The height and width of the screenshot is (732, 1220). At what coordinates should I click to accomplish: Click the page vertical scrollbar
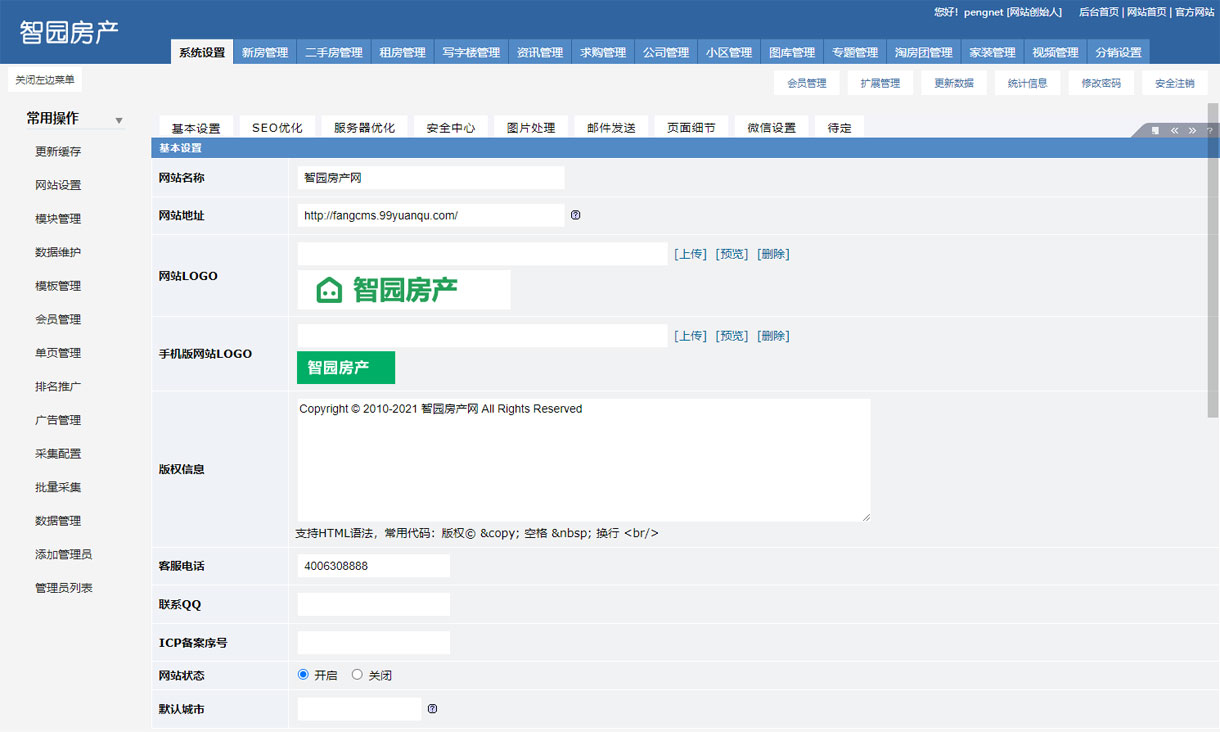pos(1213,260)
